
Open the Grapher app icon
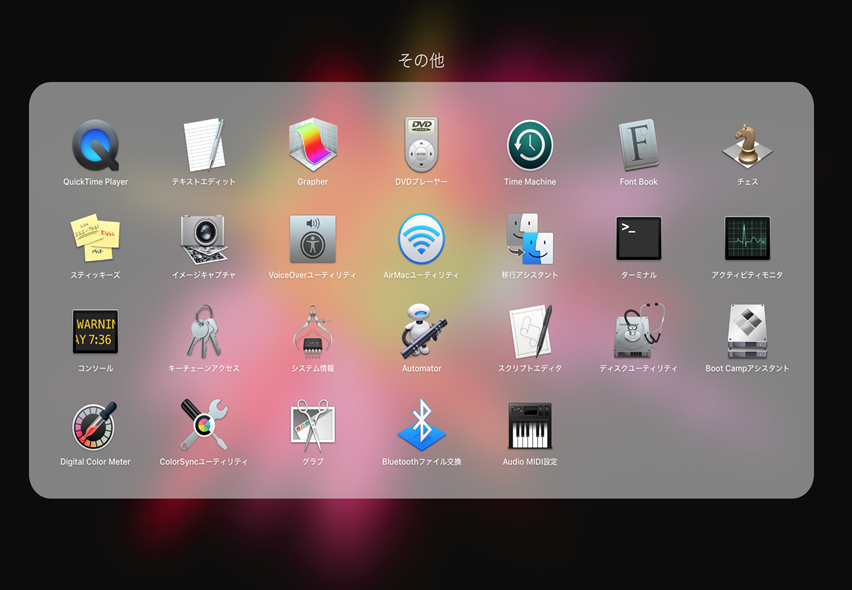(x=312, y=145)
